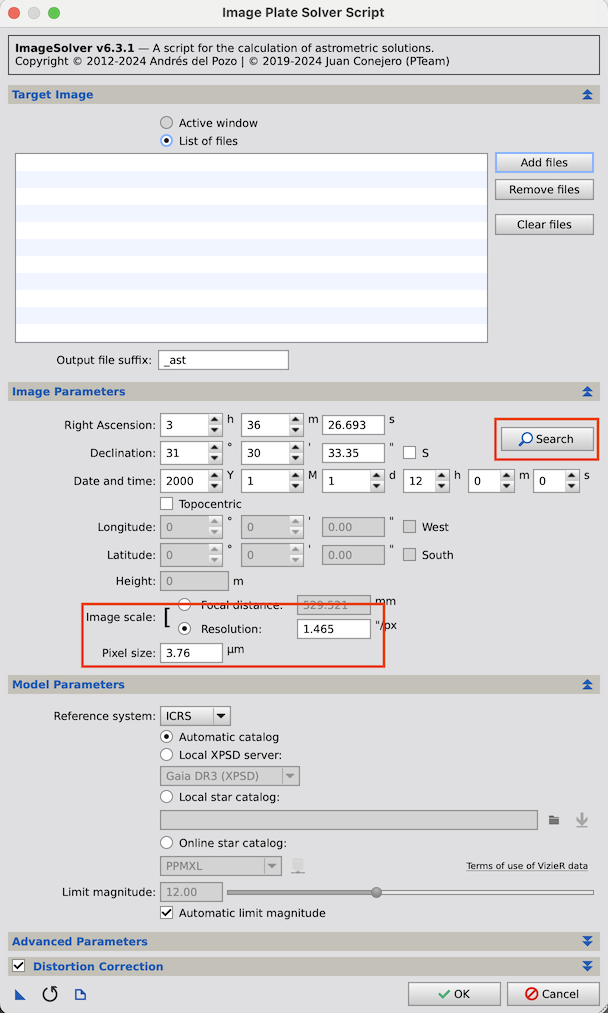Viewport: 608px width, 1013px height.
Task: Click the local star catalog folder icon
Action: 554,820
